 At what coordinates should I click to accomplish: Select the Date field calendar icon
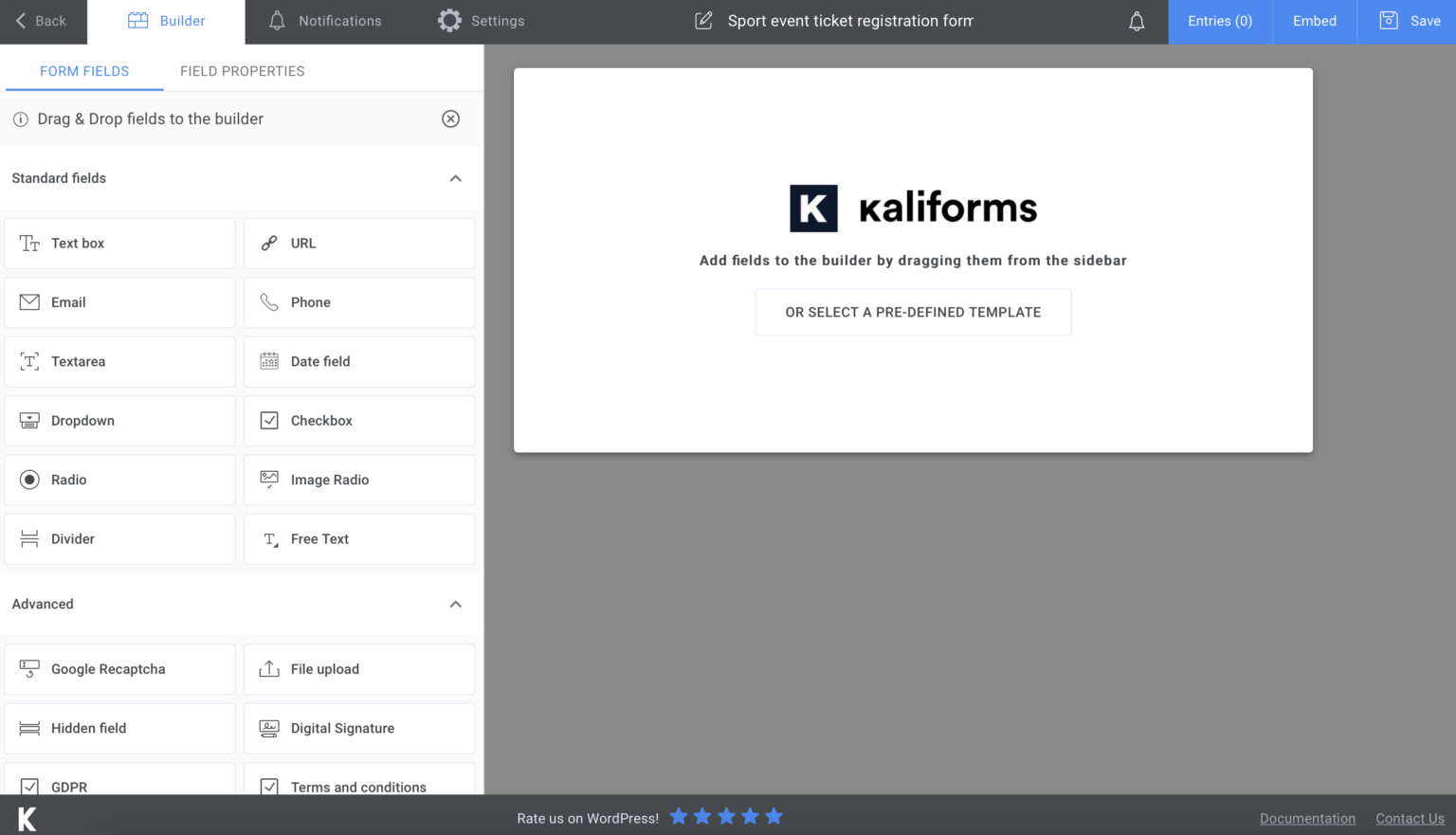point(268,361)
